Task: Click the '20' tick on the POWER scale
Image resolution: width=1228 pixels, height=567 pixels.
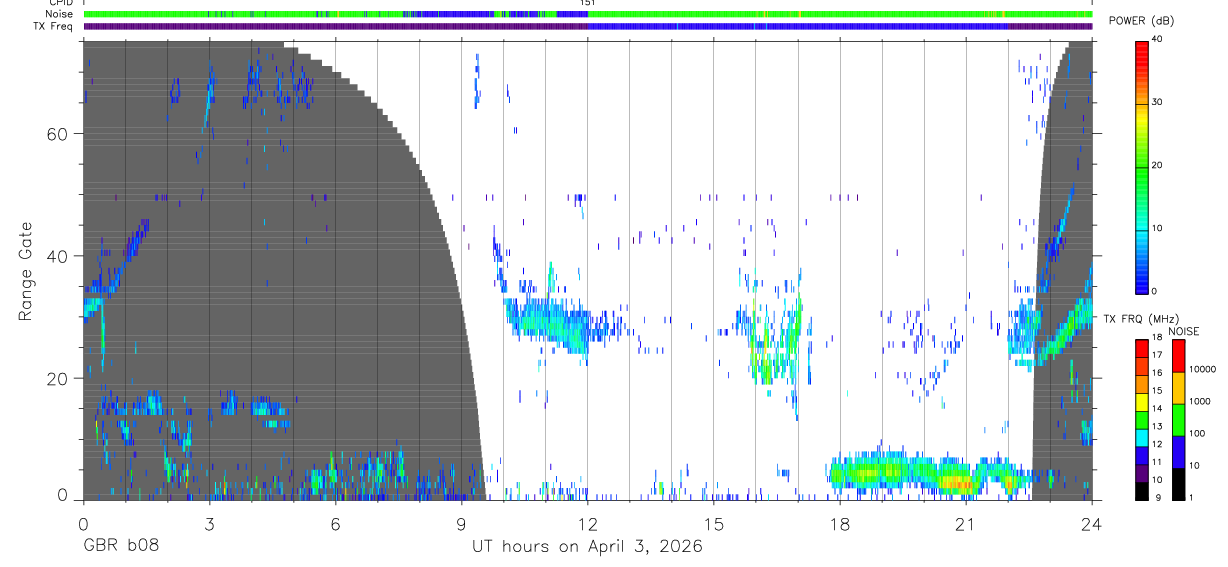Action: 1158,165
